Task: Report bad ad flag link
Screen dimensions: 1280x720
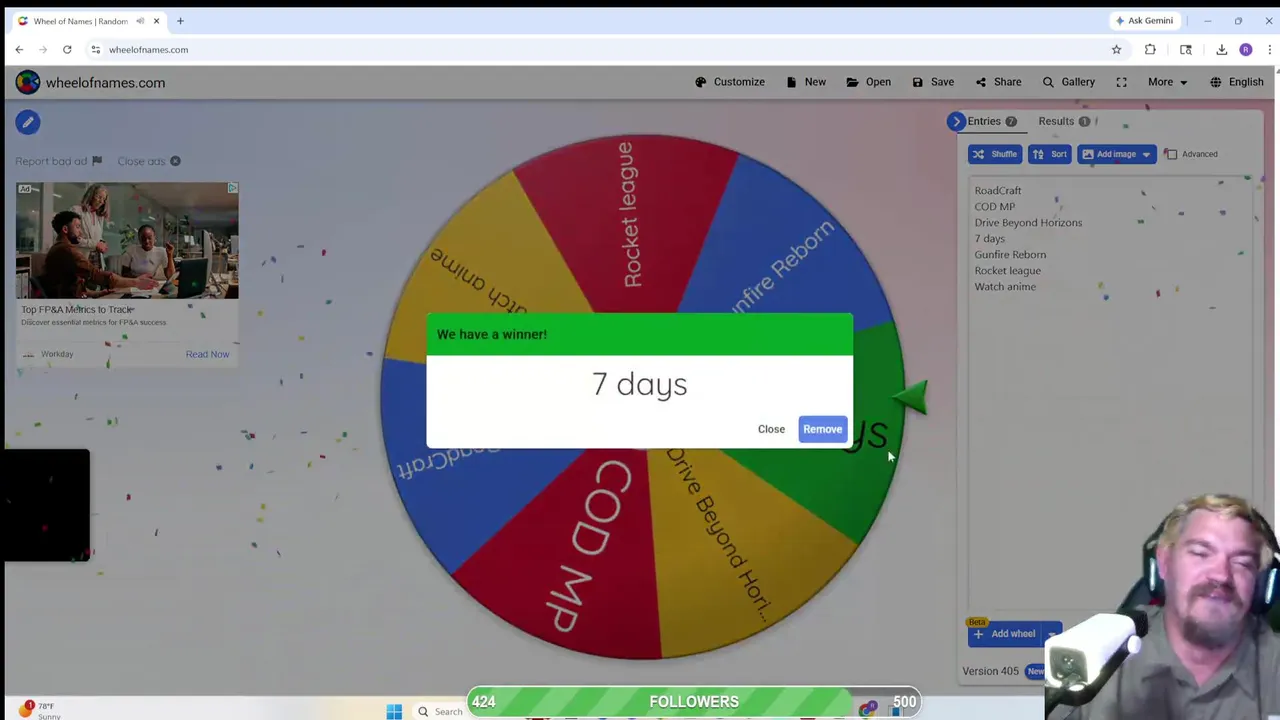Action: (x=59, y=161)
